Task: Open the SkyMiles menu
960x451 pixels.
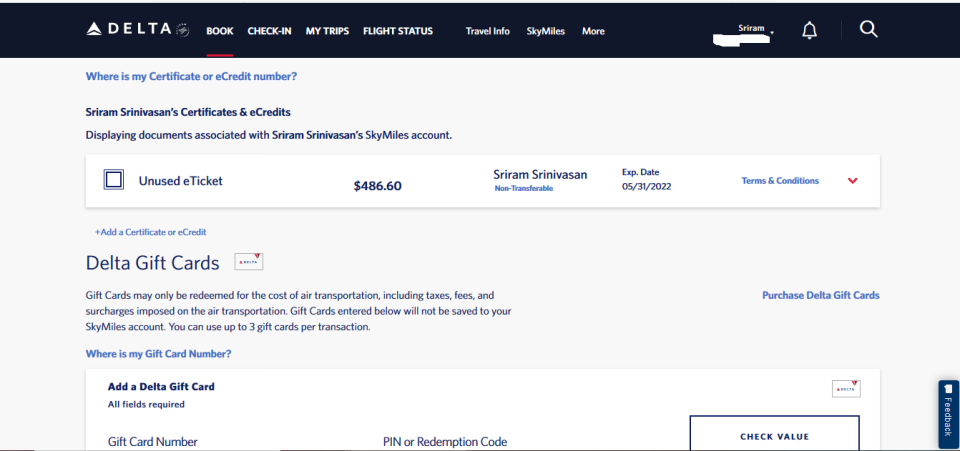Action: pos(546,31)
